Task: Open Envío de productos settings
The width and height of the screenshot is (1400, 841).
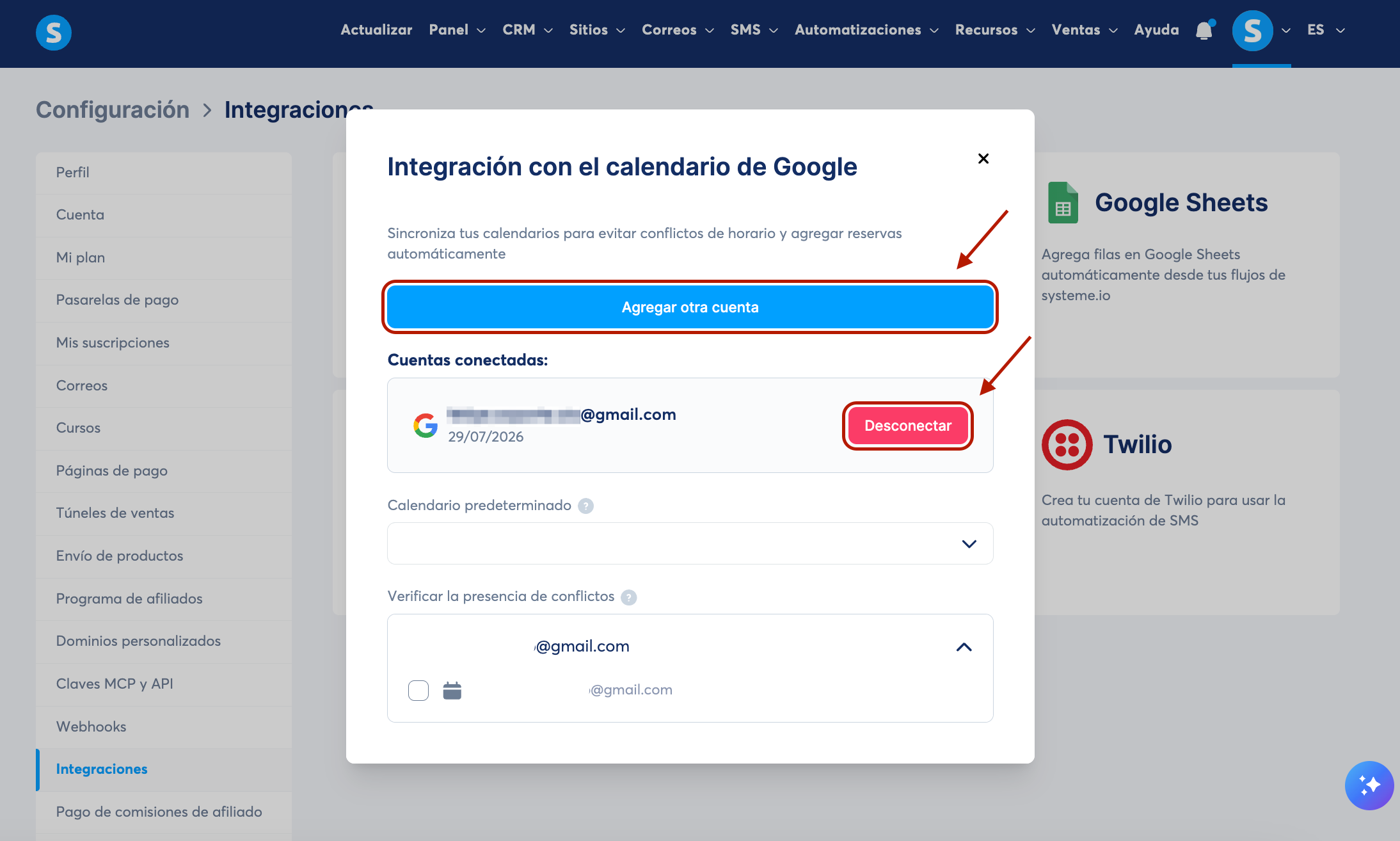Action: tap(164, 556)
